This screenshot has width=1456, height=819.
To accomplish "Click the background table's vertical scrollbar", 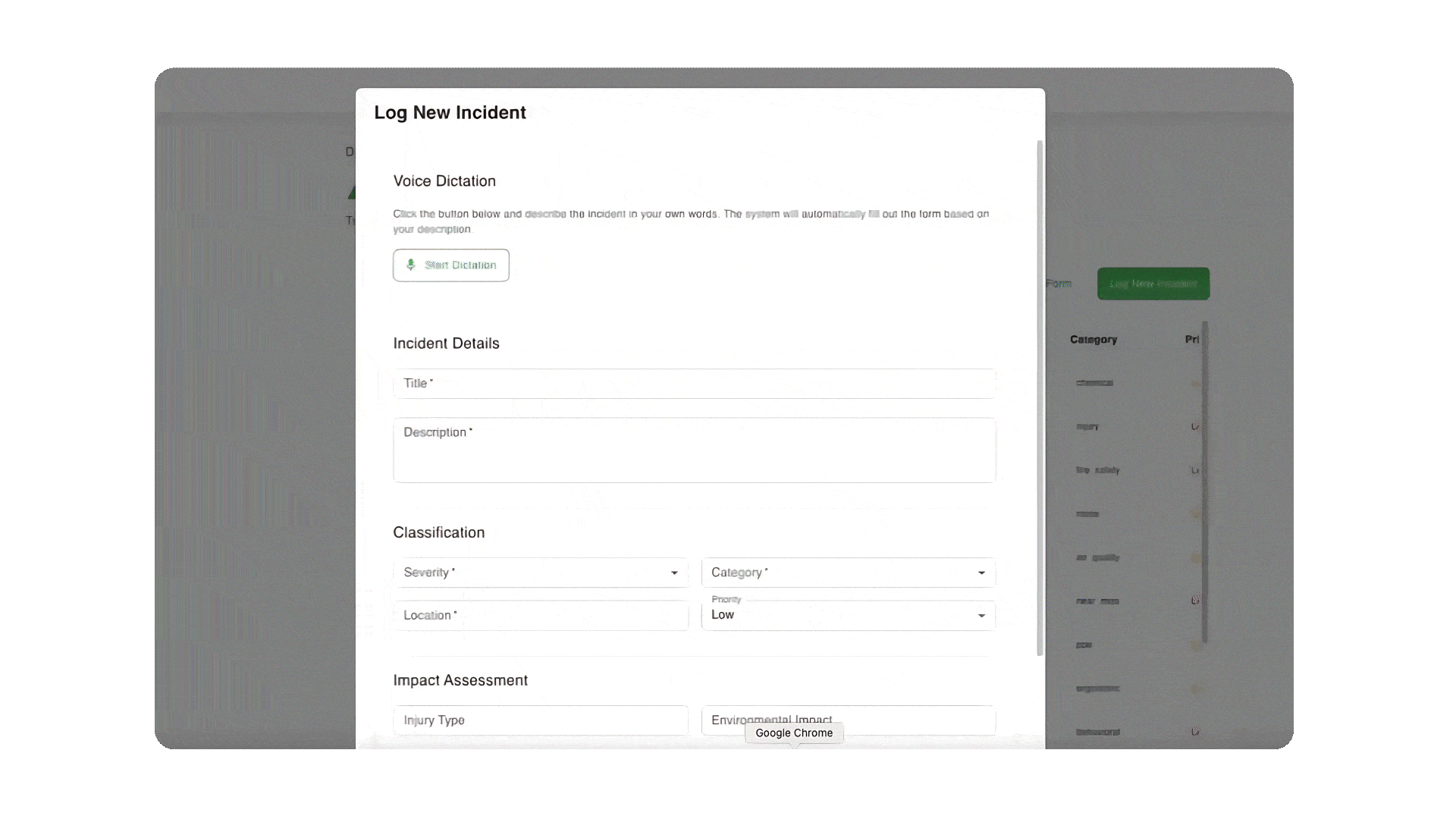I will coord(1204,483).
